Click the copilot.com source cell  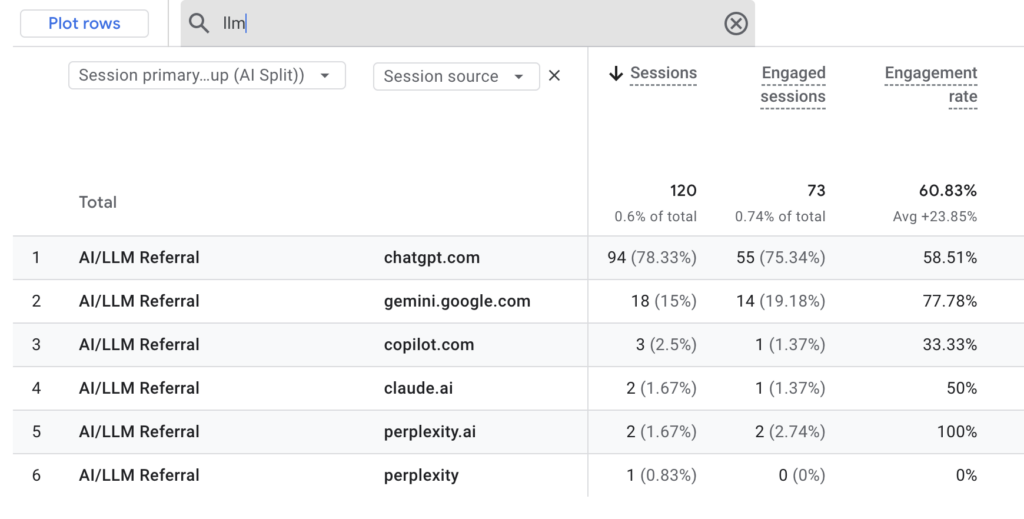pos(429,345)
